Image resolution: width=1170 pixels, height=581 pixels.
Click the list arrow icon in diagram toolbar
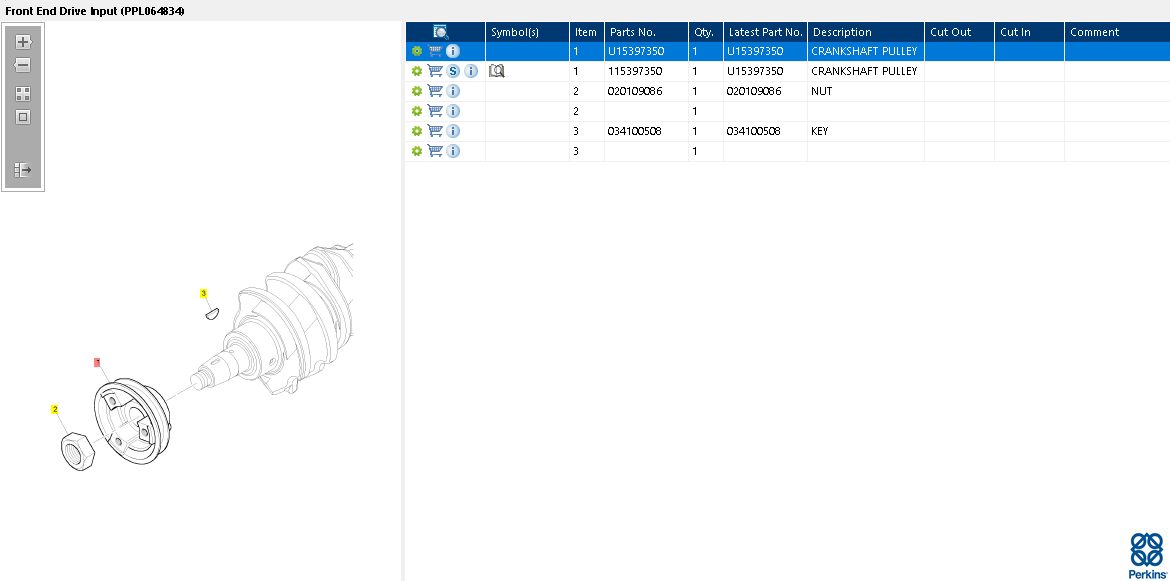(23, 170)
